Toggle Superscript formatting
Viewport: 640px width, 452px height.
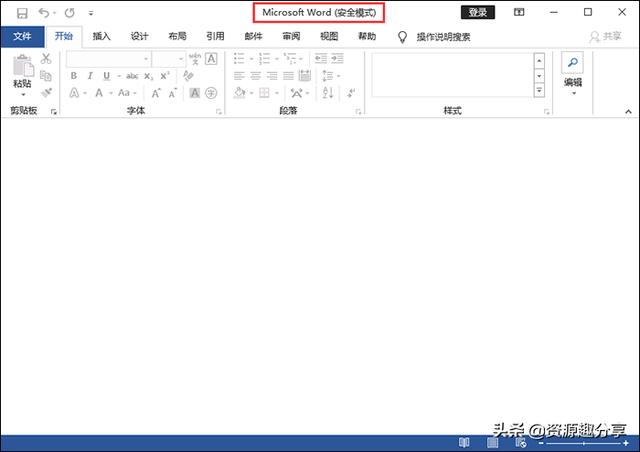click(x=165, y=76)
